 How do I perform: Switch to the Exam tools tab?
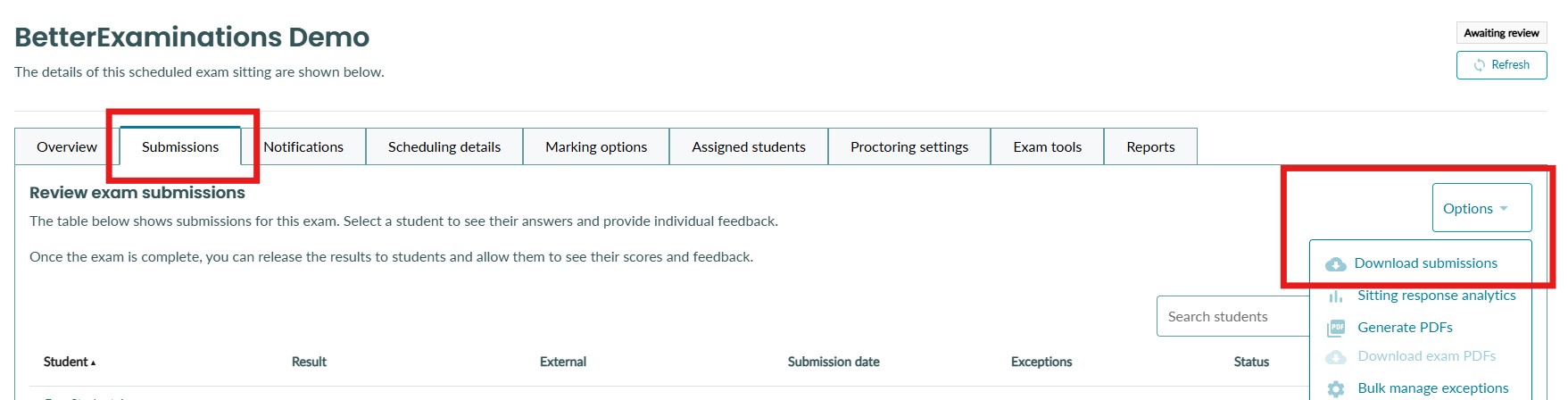tap(1047, 146)
